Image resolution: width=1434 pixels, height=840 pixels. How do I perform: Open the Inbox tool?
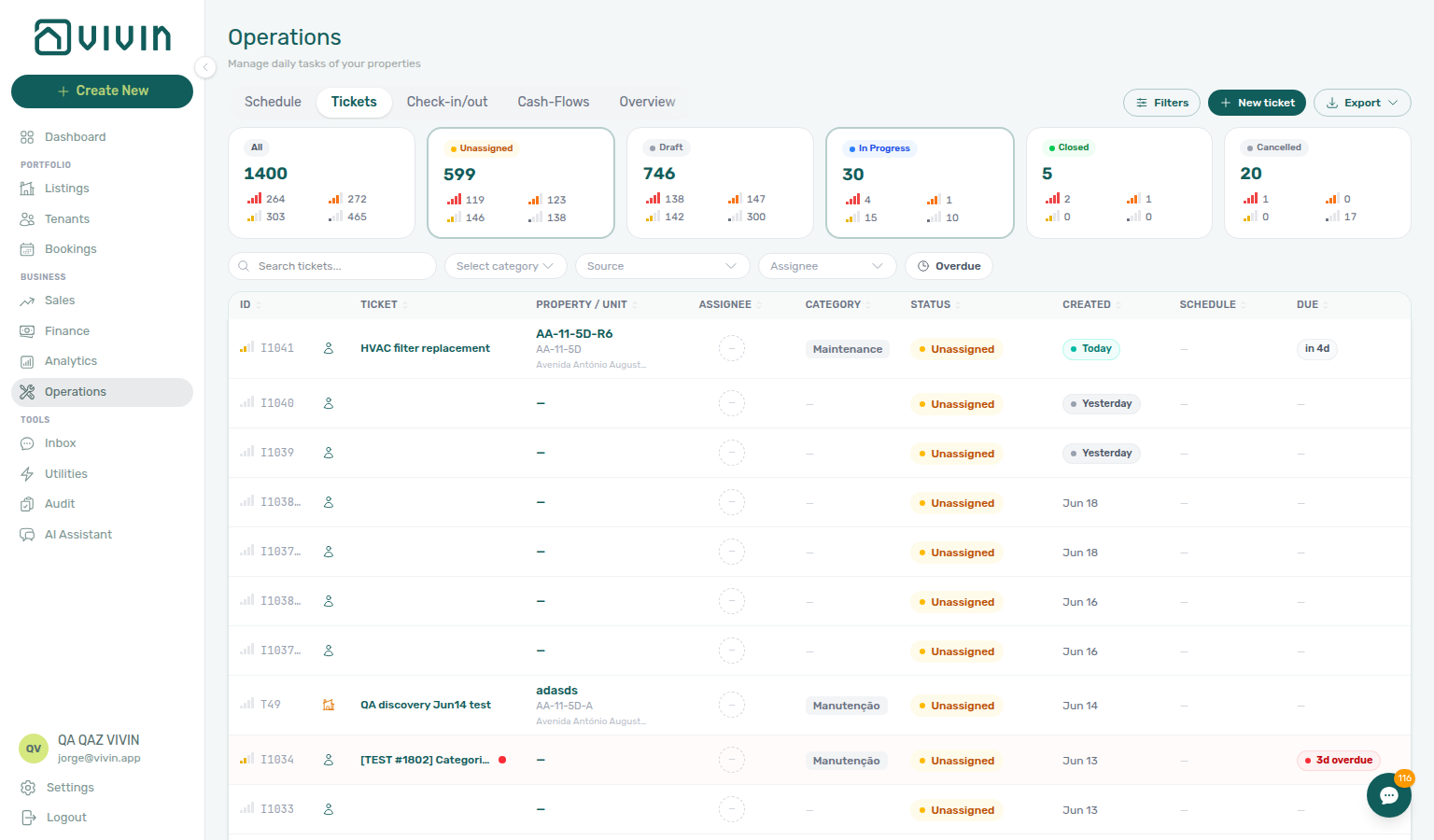coord(60,443)
